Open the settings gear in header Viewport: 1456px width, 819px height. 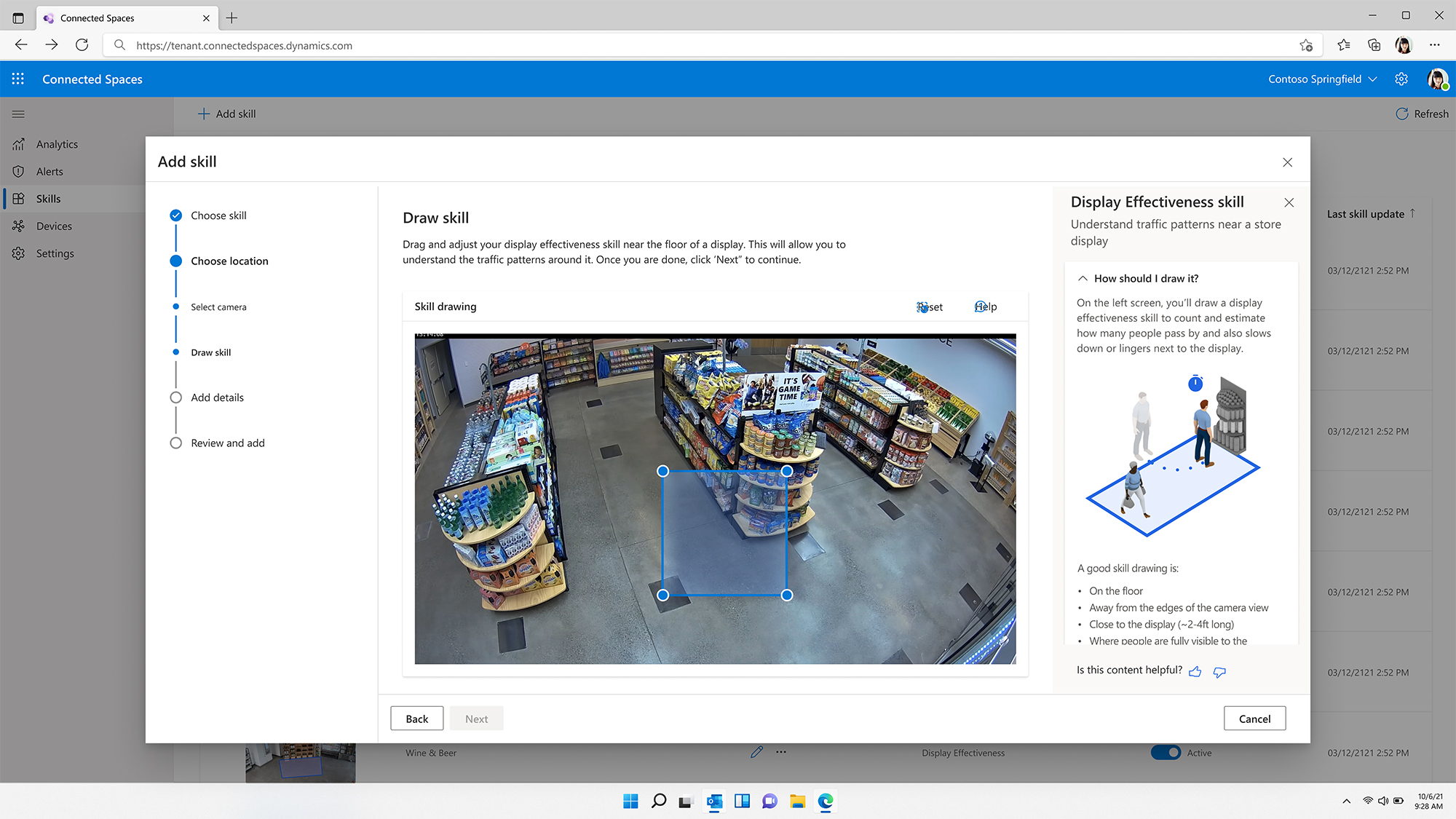(1401, 79)
